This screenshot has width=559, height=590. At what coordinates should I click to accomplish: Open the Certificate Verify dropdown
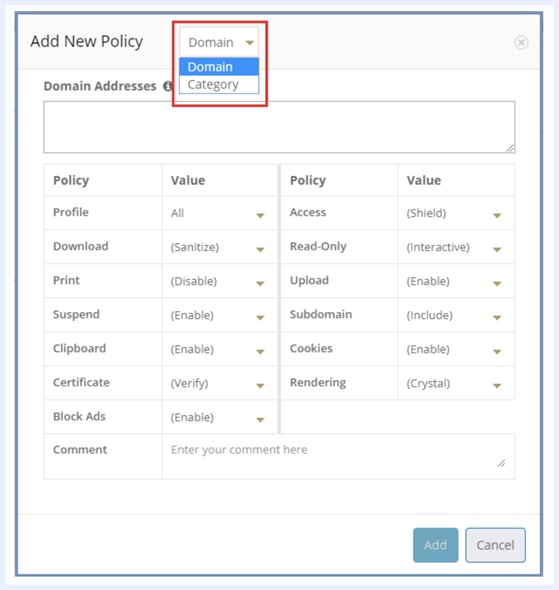pos(218,383)
